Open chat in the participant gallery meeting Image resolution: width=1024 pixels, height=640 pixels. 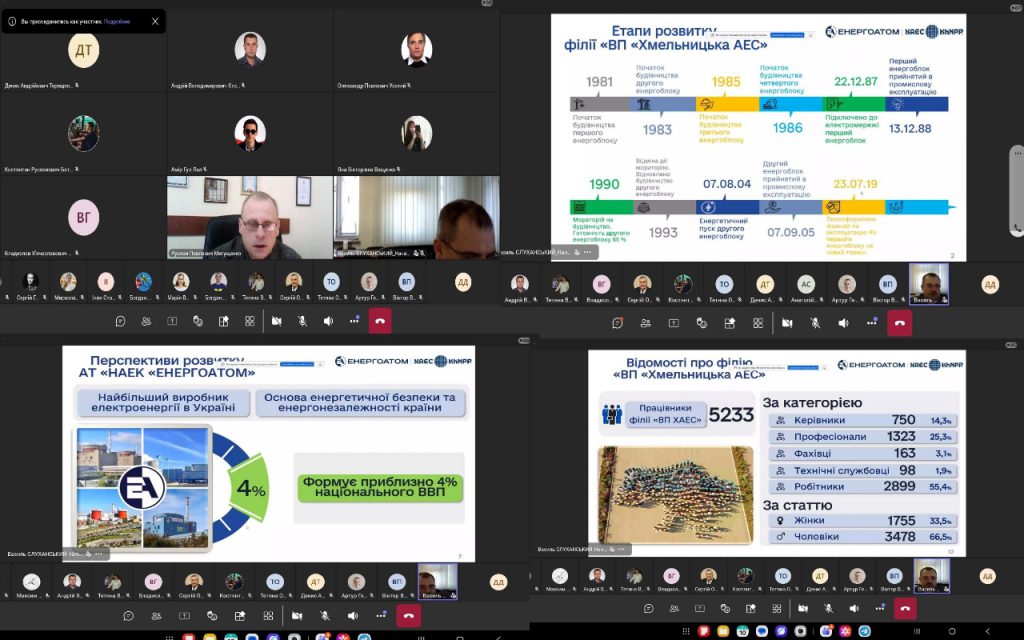pyautogui.click(x=120, y=321)
